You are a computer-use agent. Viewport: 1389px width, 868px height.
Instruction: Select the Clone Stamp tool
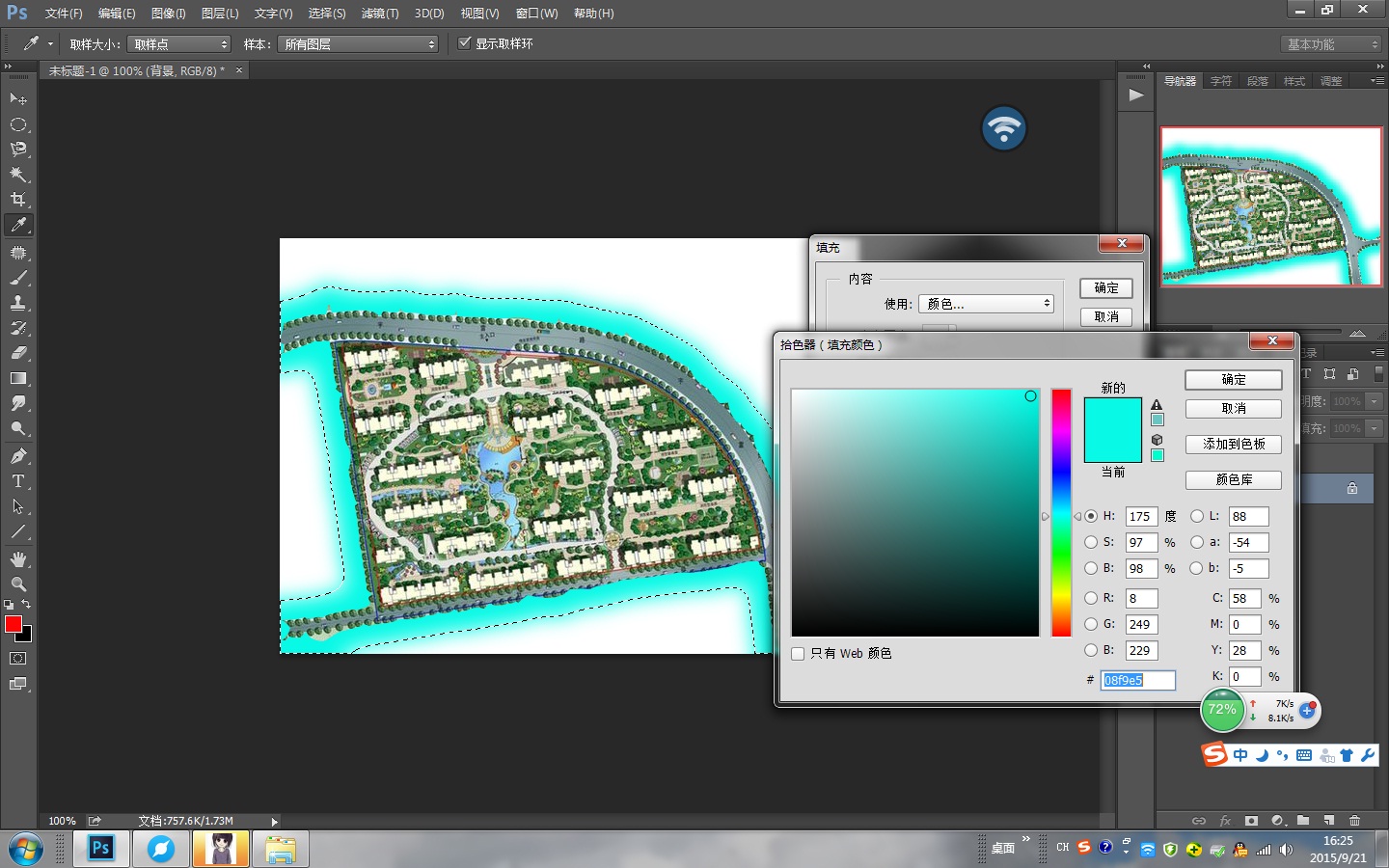18,303
